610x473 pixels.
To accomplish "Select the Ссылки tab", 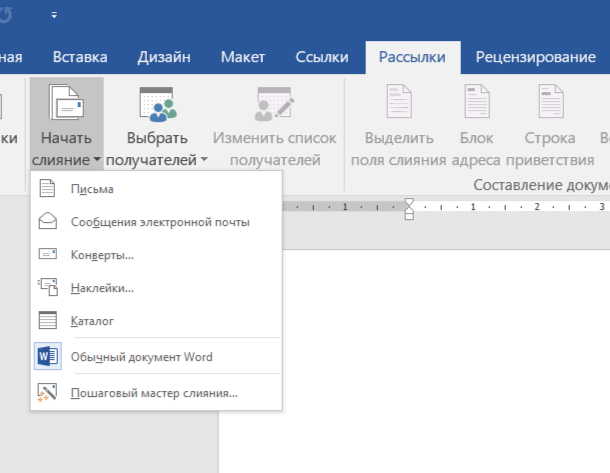I will (322, 58).
